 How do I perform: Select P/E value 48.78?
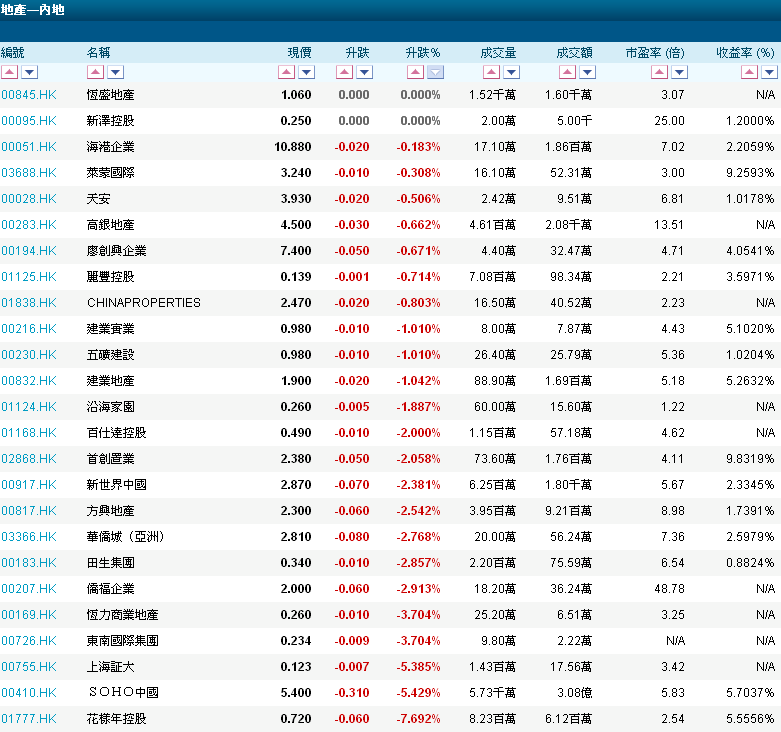669,589
